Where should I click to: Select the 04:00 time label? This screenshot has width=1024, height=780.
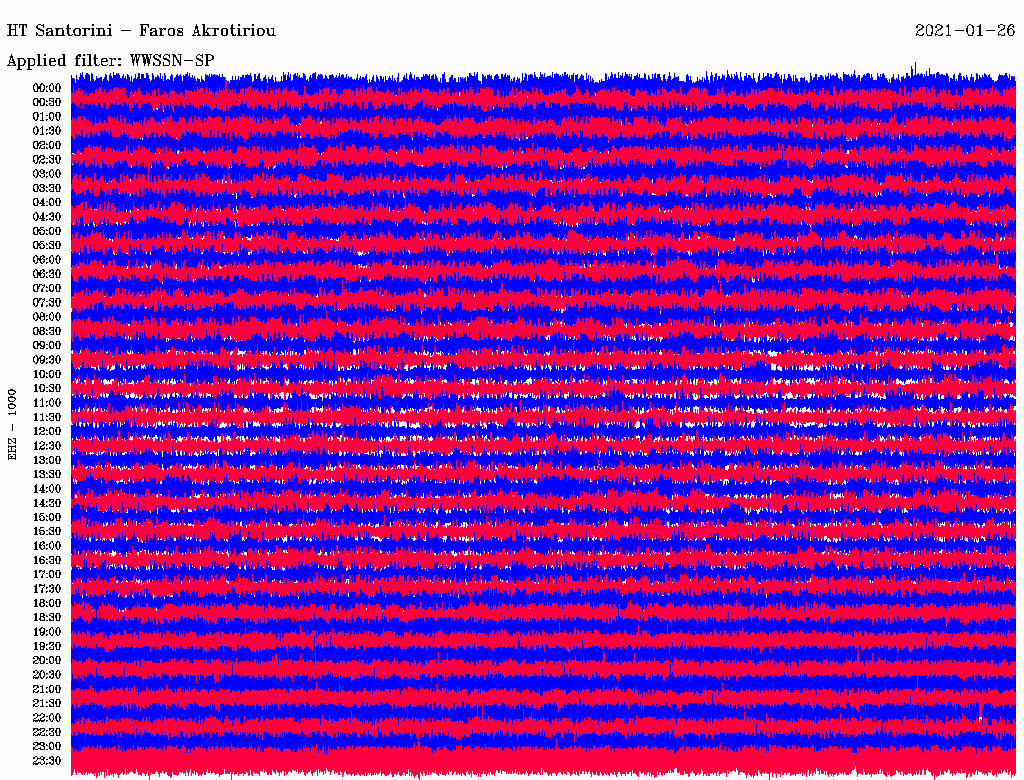[47, 203]
